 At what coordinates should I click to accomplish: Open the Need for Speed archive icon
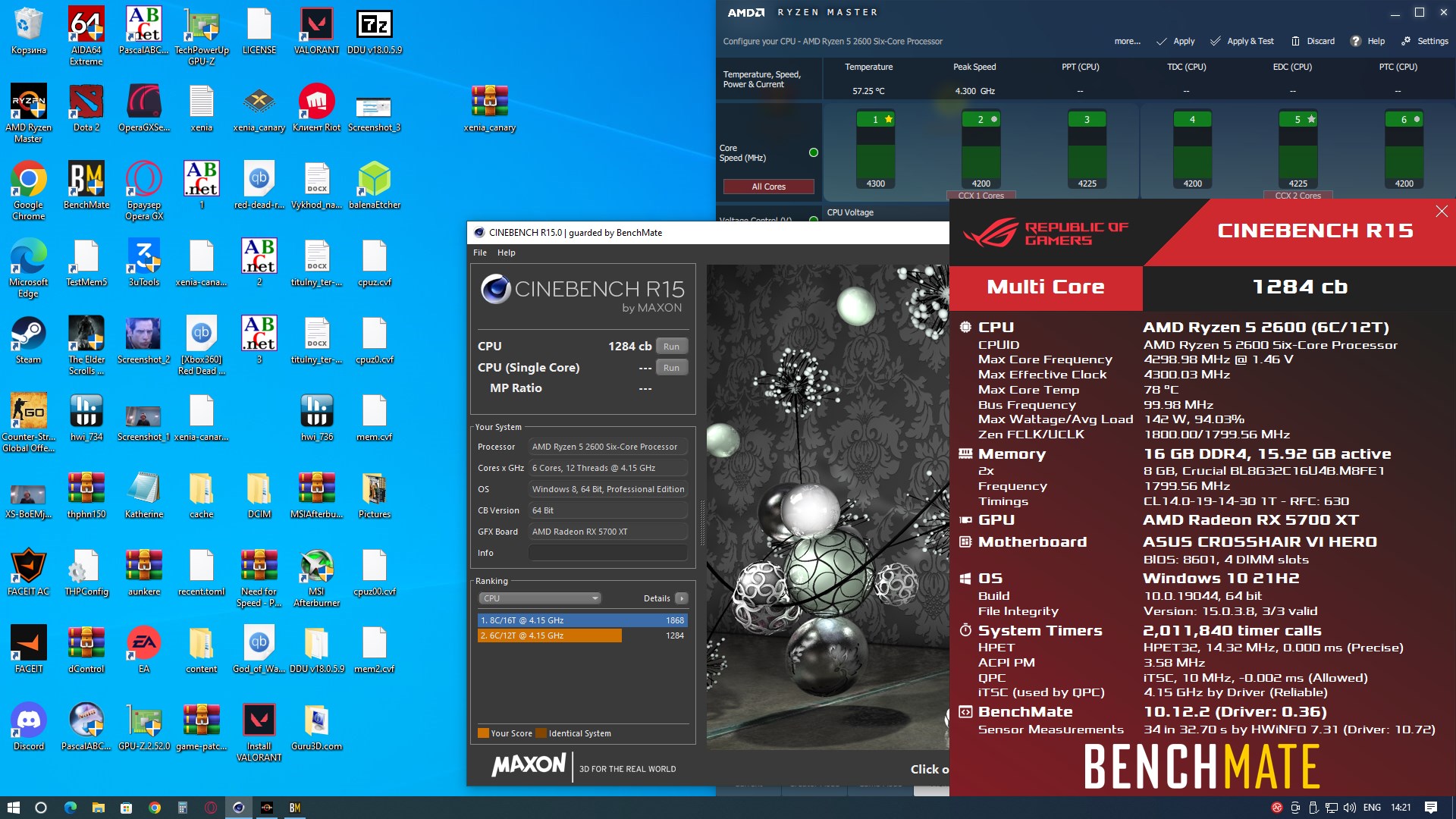(259, 576)
